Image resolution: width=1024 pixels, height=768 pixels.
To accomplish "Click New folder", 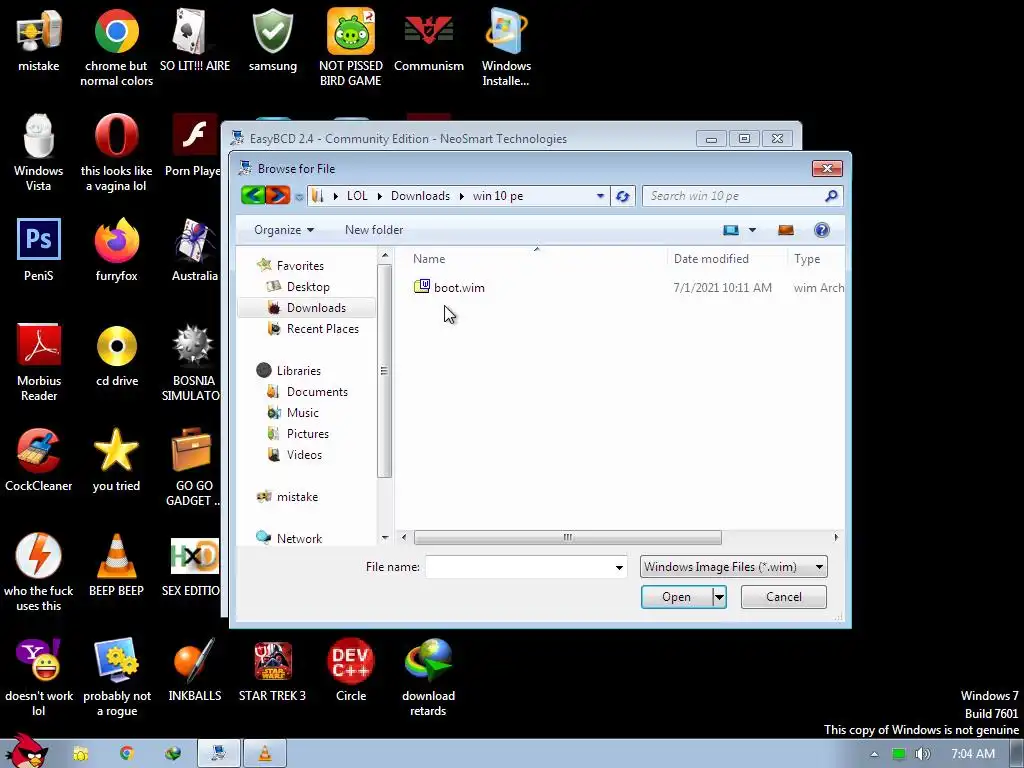I will (374, 230).
